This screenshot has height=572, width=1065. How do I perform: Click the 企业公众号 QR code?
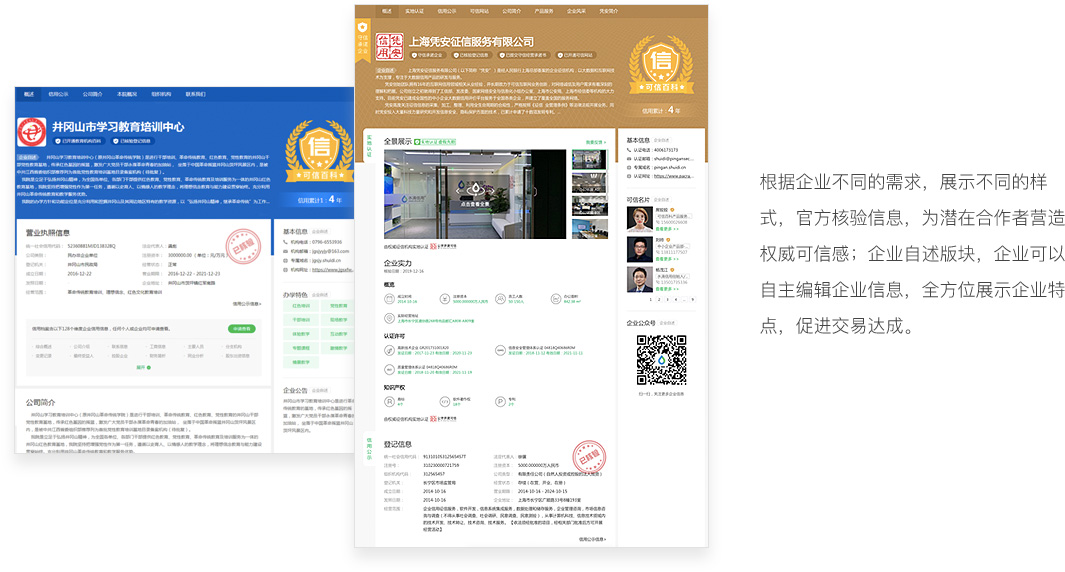point(661,361)
